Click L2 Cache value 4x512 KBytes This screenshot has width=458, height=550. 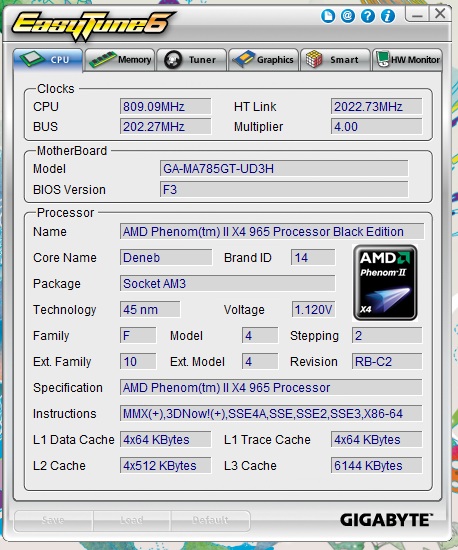click(x=166, y=465)
